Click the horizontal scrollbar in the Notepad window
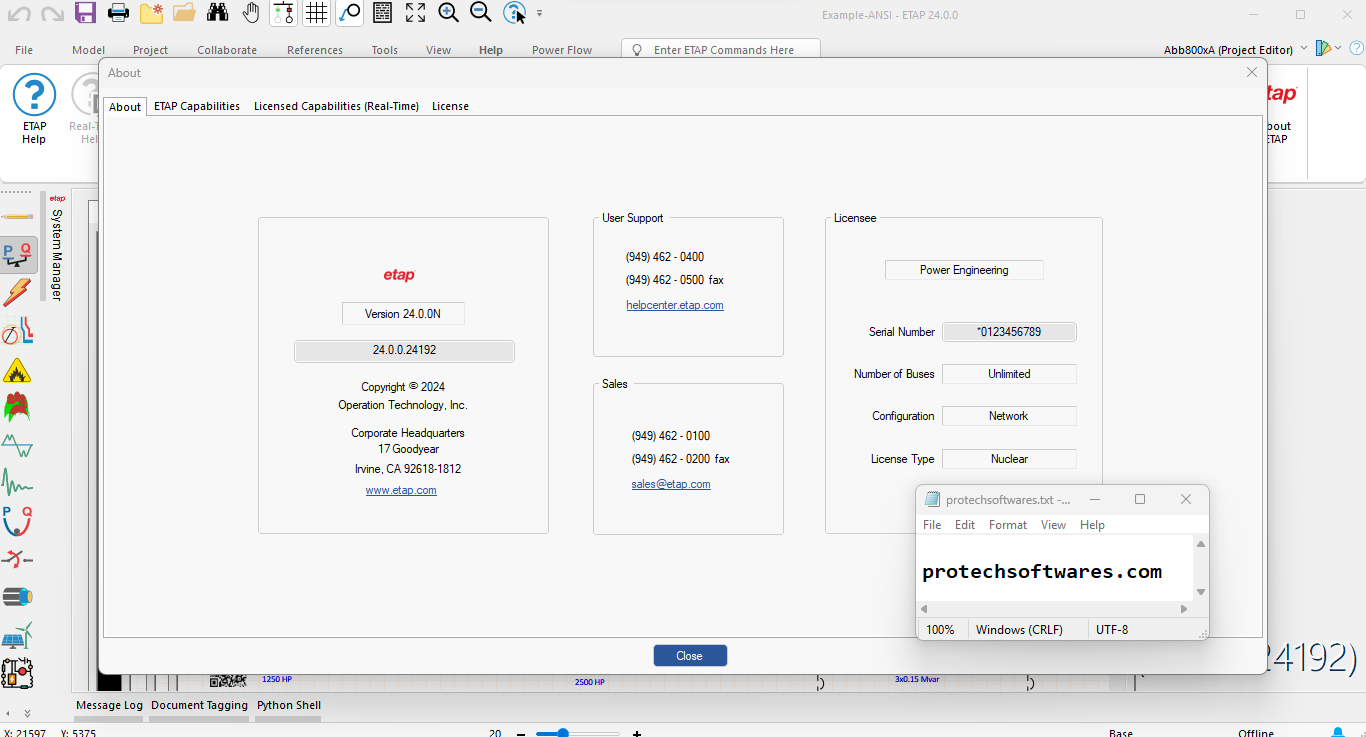 (1055, 608)
